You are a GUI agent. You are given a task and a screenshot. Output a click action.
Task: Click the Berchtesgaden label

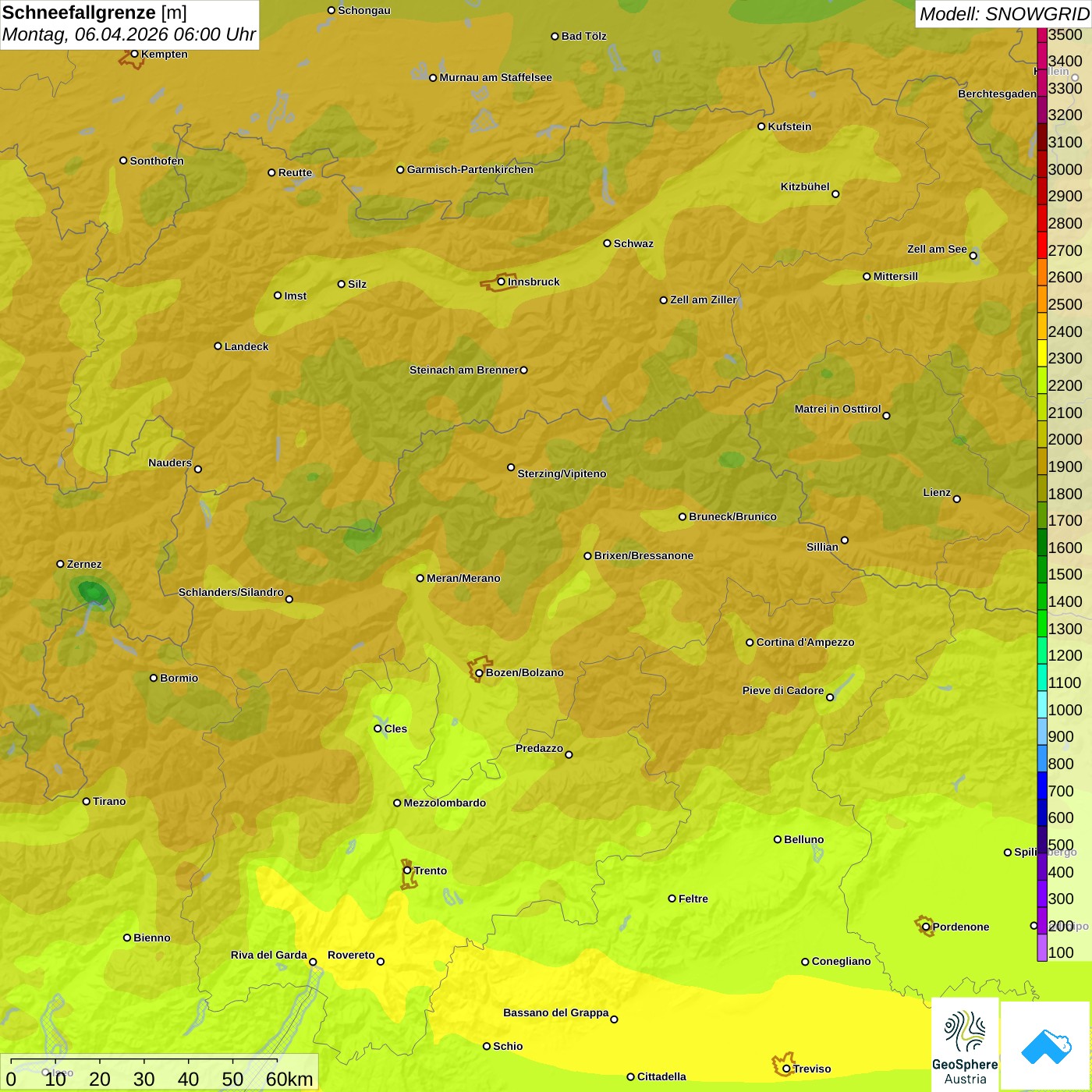click(x=997, y=94)
